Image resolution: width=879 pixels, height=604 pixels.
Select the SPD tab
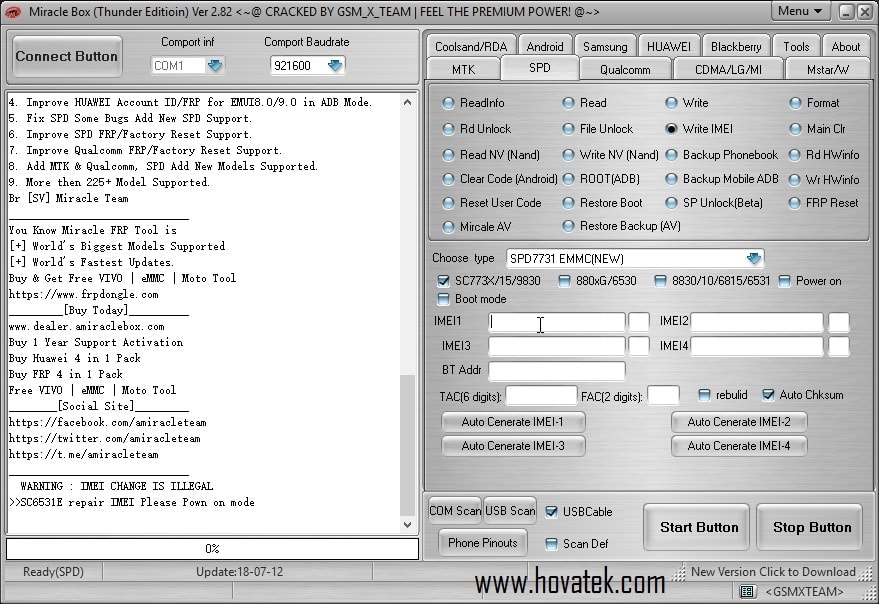pyautogui.click(x=539, y=68)
